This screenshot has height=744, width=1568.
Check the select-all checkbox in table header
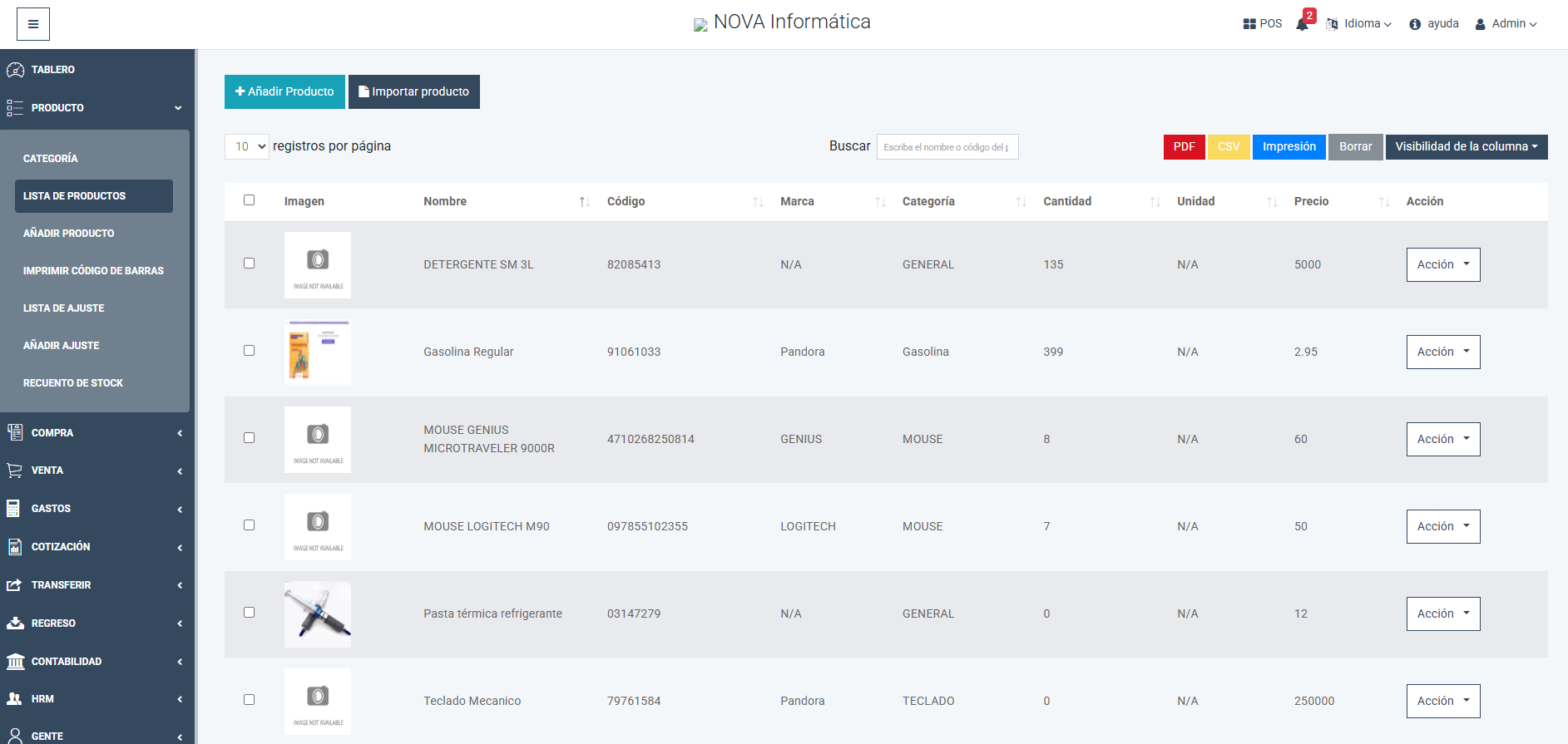click(x=249, y=200)
